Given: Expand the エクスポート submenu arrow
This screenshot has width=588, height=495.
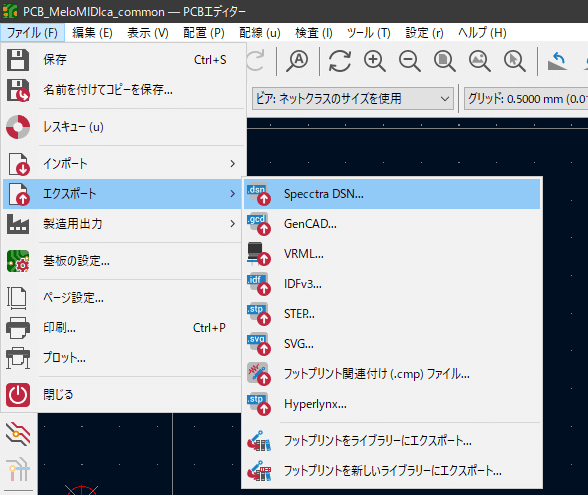Looking at the screenshot, I should point(233,194).
